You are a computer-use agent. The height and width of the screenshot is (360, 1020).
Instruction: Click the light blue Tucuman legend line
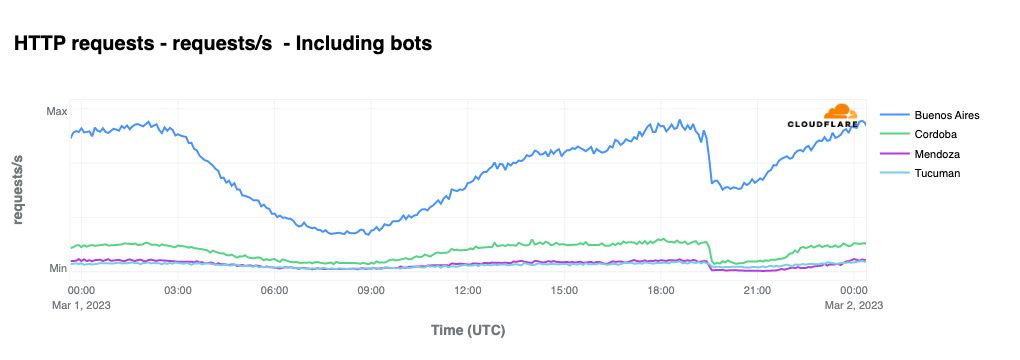[894, 173]
